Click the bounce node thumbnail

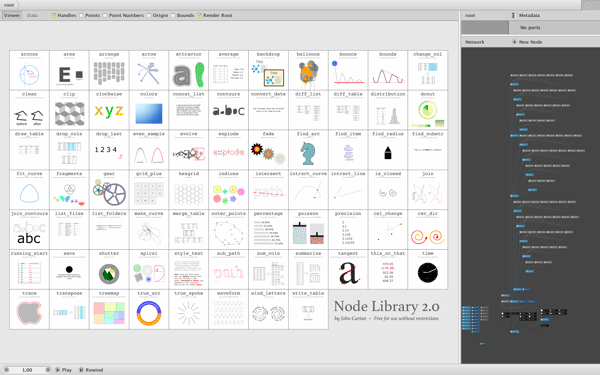(348, 70)
